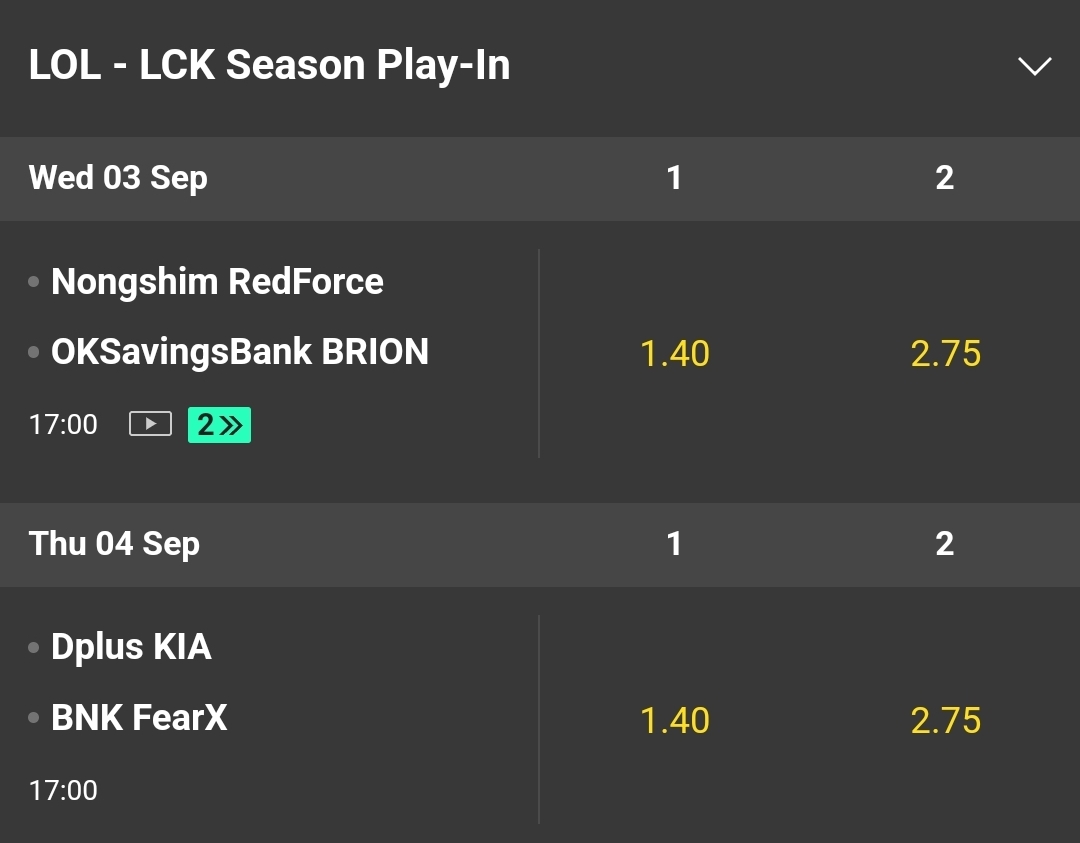Pick 1.40 odds on Dplus KIA

[x=674, y=720]
